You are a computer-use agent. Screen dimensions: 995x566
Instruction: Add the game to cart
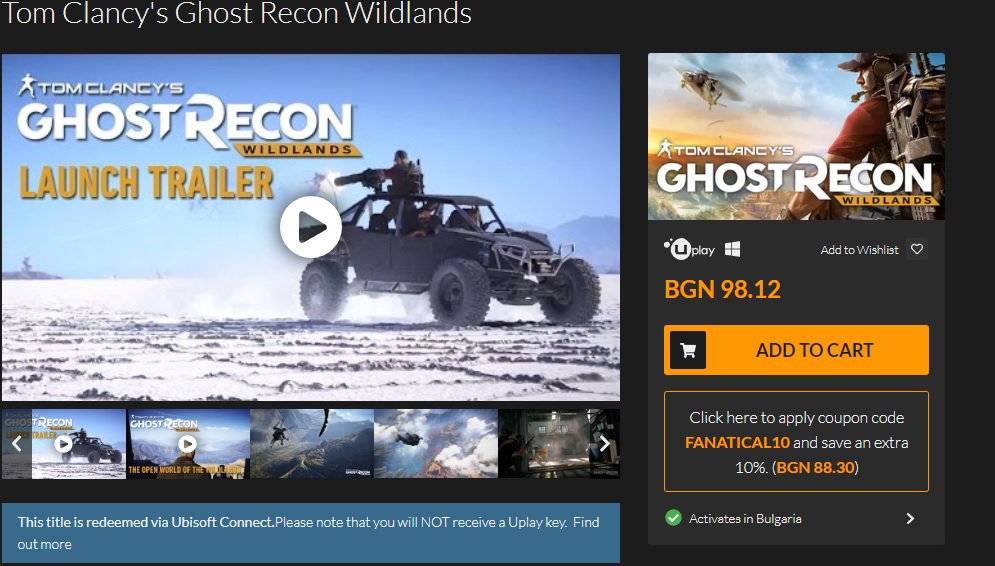click(x=796, y=350)
